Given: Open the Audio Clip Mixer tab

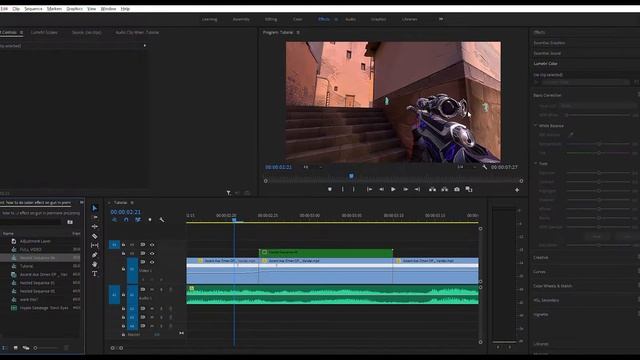Looking at the screenshot, I should tap(137, 32).
